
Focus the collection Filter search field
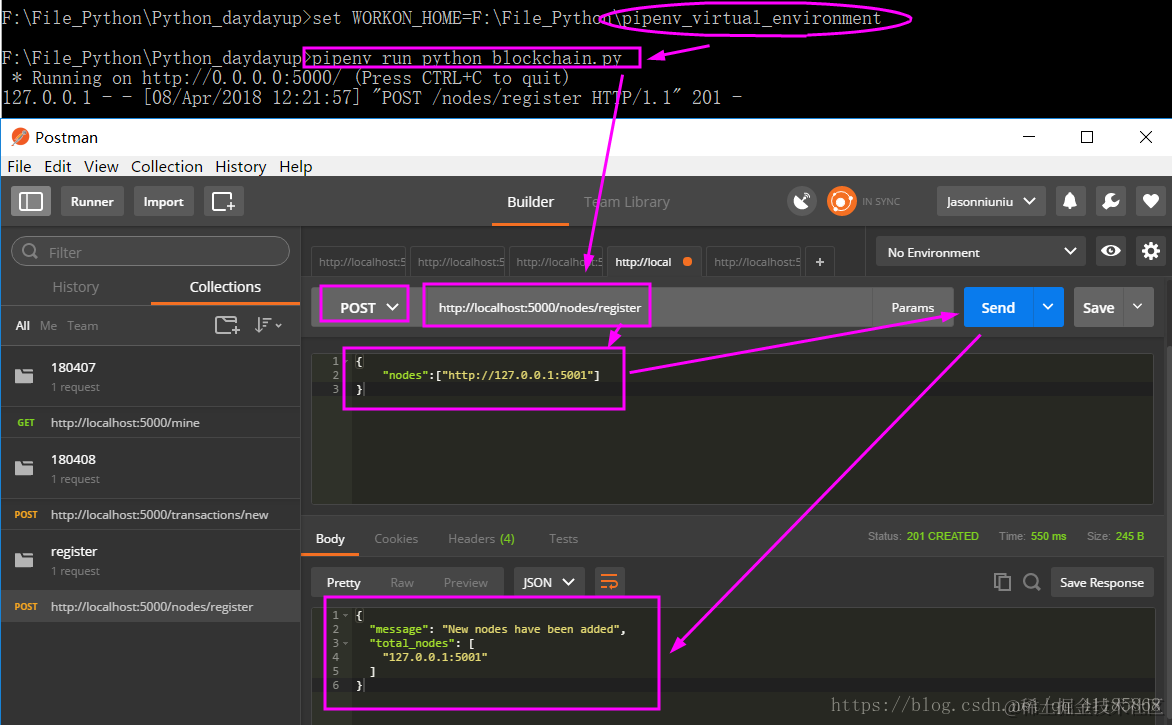[150, 251]
